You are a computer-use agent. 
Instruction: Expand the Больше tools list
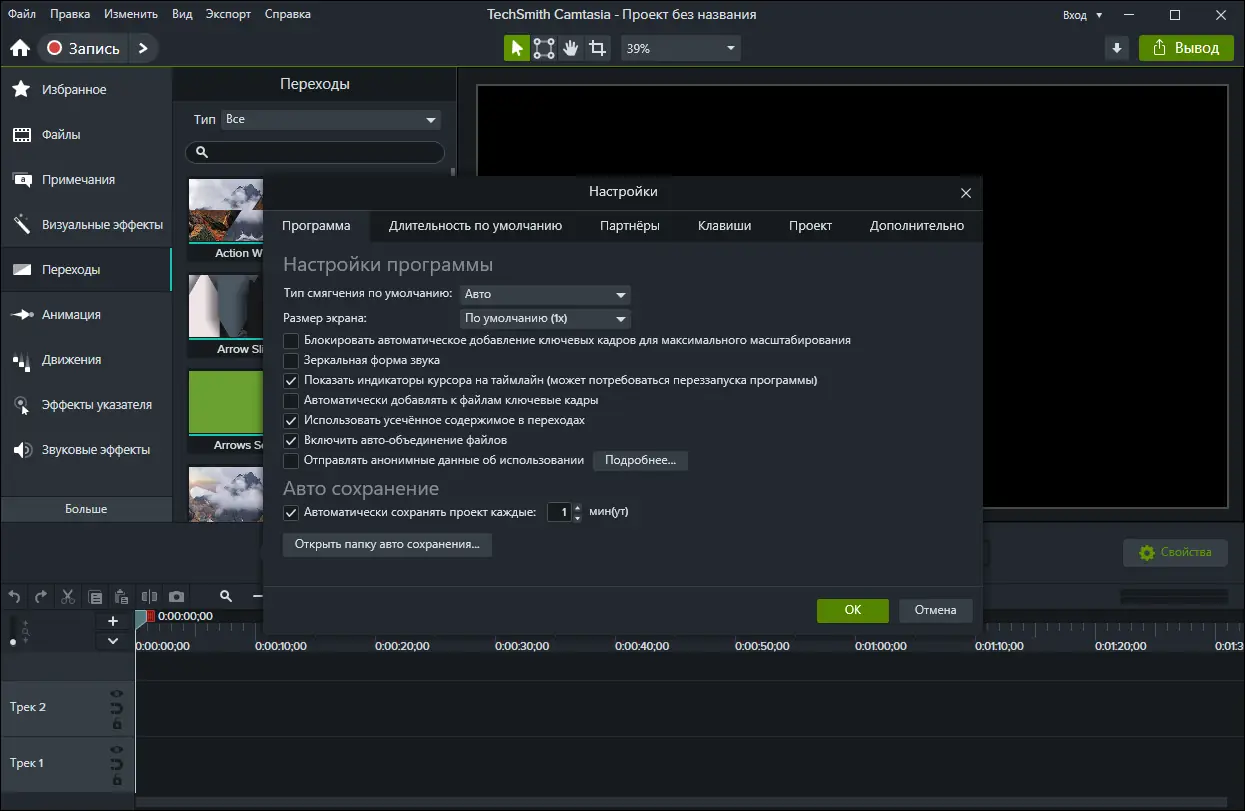(x=86, y=509)
